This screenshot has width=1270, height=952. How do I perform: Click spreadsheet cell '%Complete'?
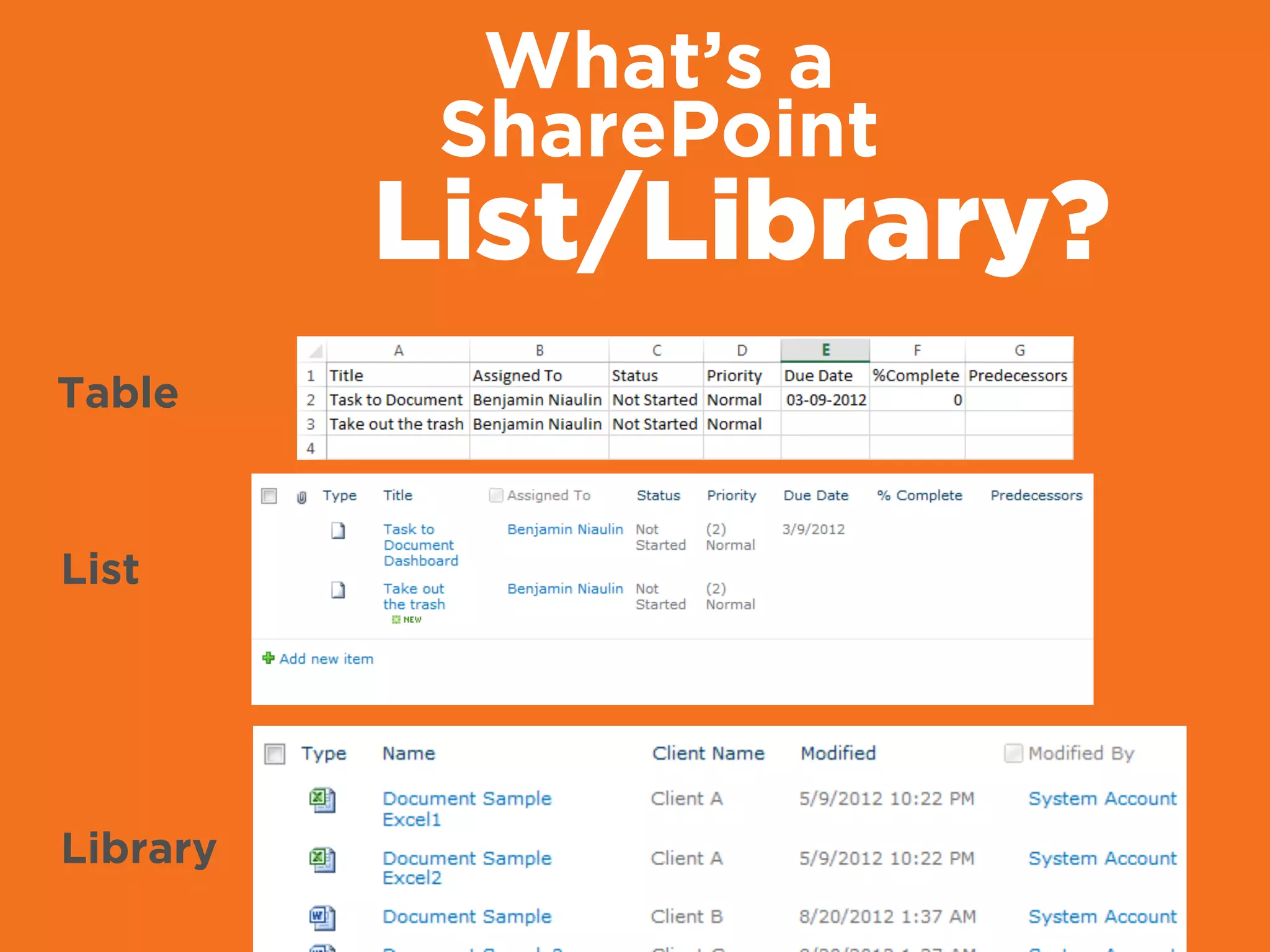917,376
